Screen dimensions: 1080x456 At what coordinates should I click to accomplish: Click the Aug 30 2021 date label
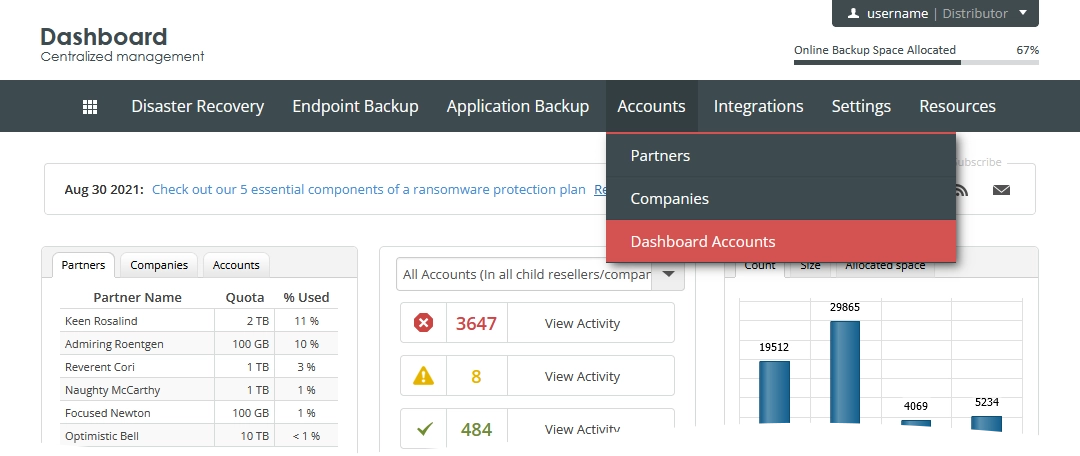point(104,189)
